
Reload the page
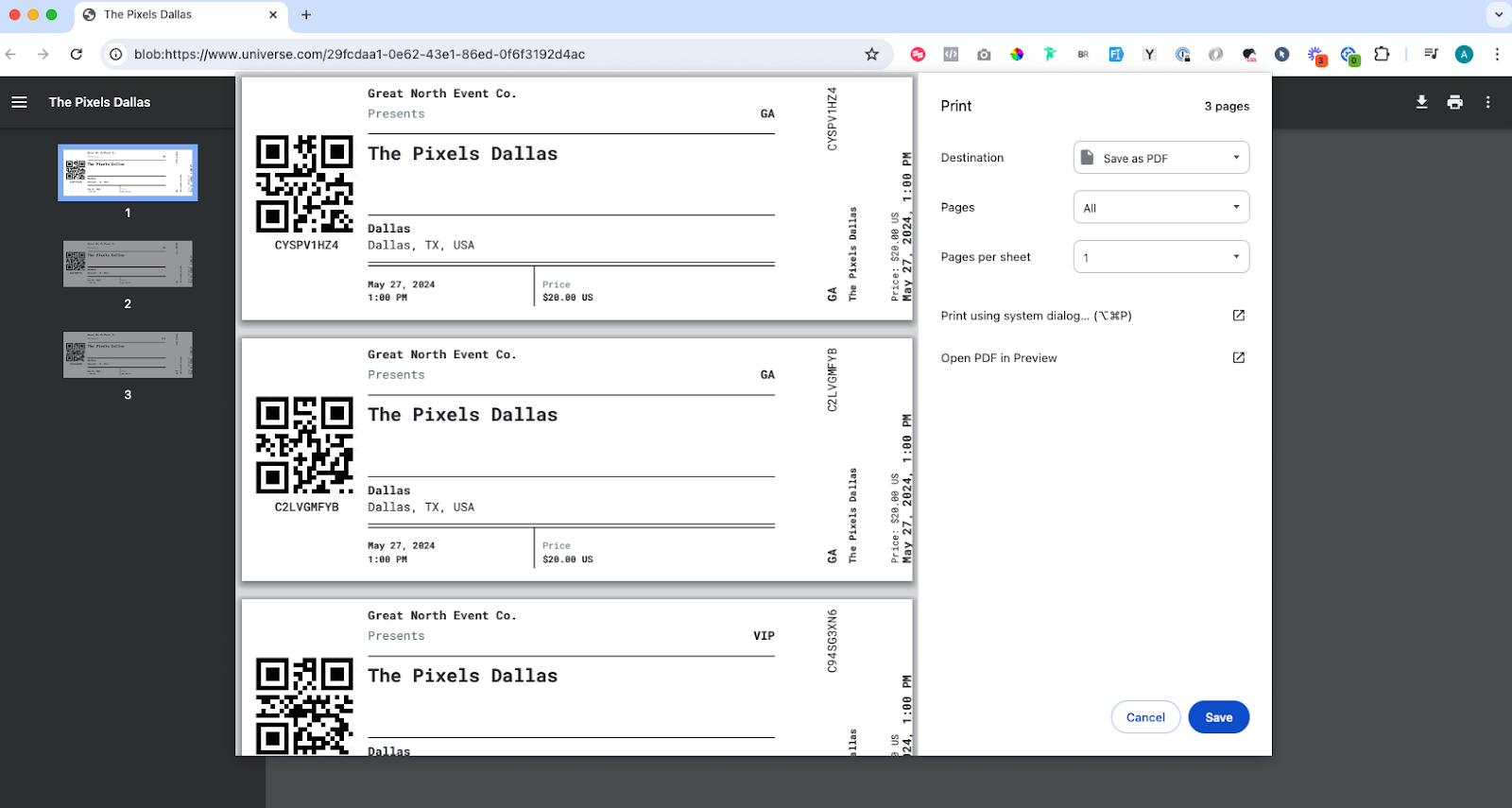pyautogui.click(x=77, y=54)
